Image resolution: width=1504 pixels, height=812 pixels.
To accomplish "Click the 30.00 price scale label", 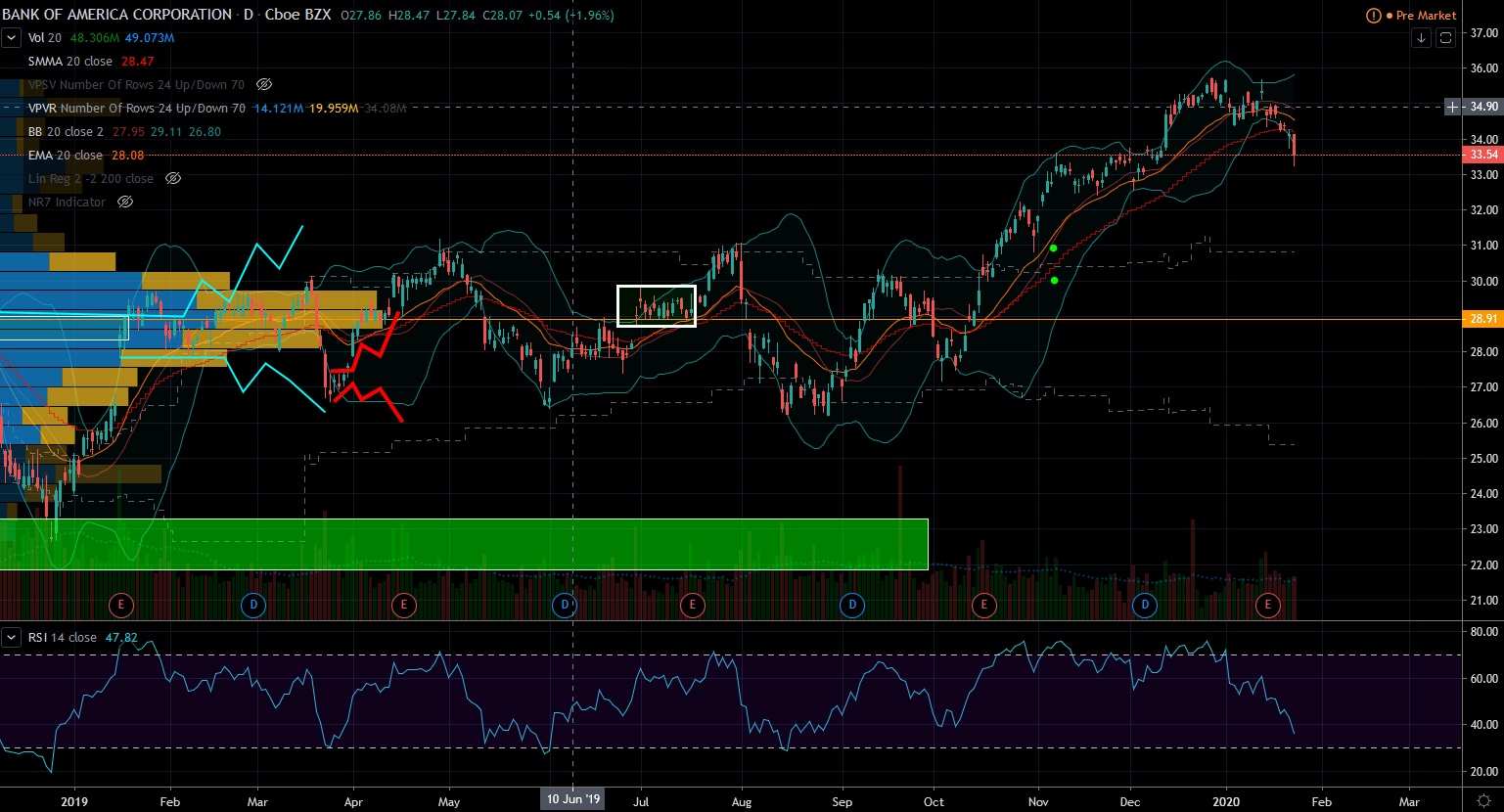I will click(x=1483, y=282).
